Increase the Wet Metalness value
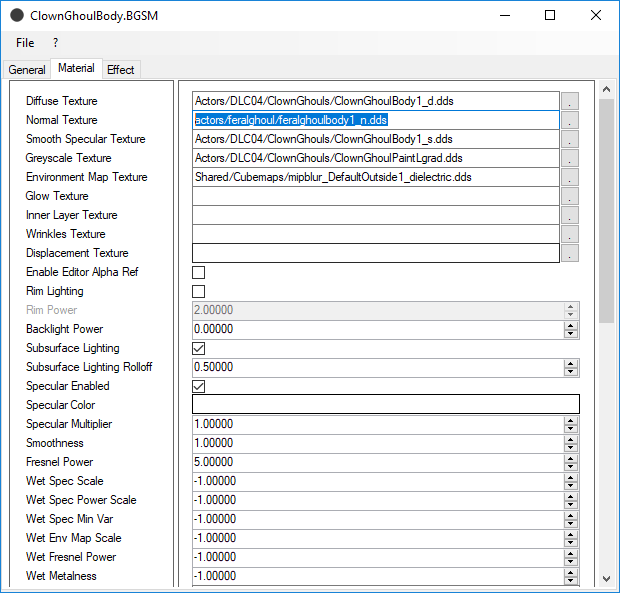Viewport: 620px width, 593px height. coord(571,572)
